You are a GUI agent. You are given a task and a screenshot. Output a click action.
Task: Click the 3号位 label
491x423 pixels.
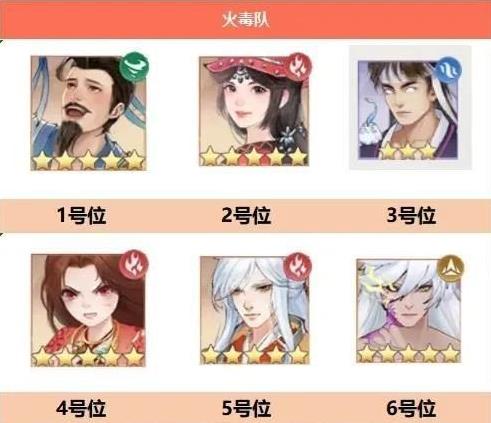[x=411, y=215]
